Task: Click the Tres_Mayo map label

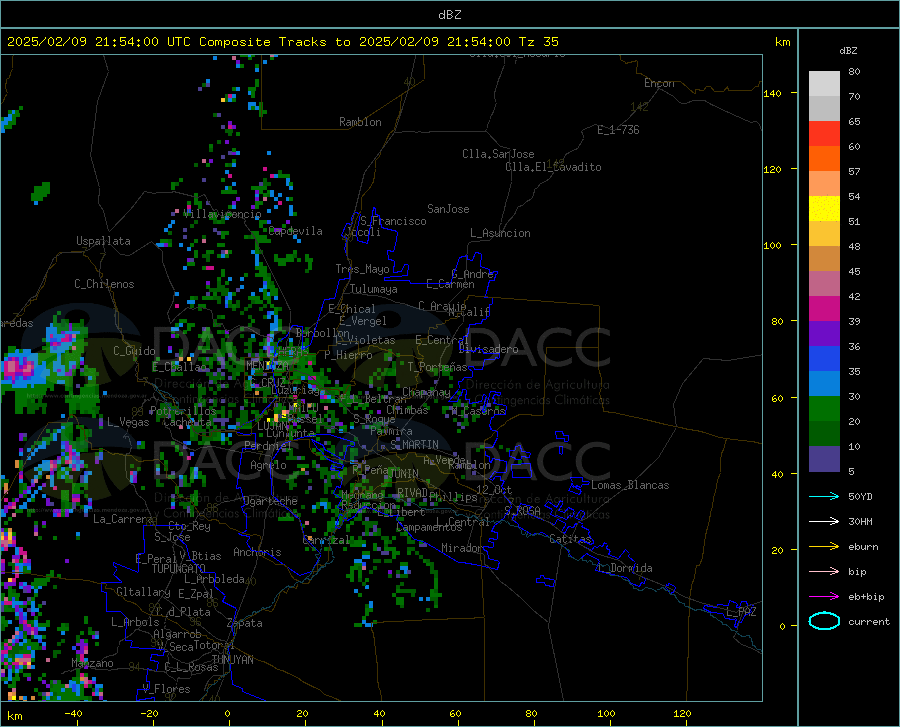Action: [362, 269]
